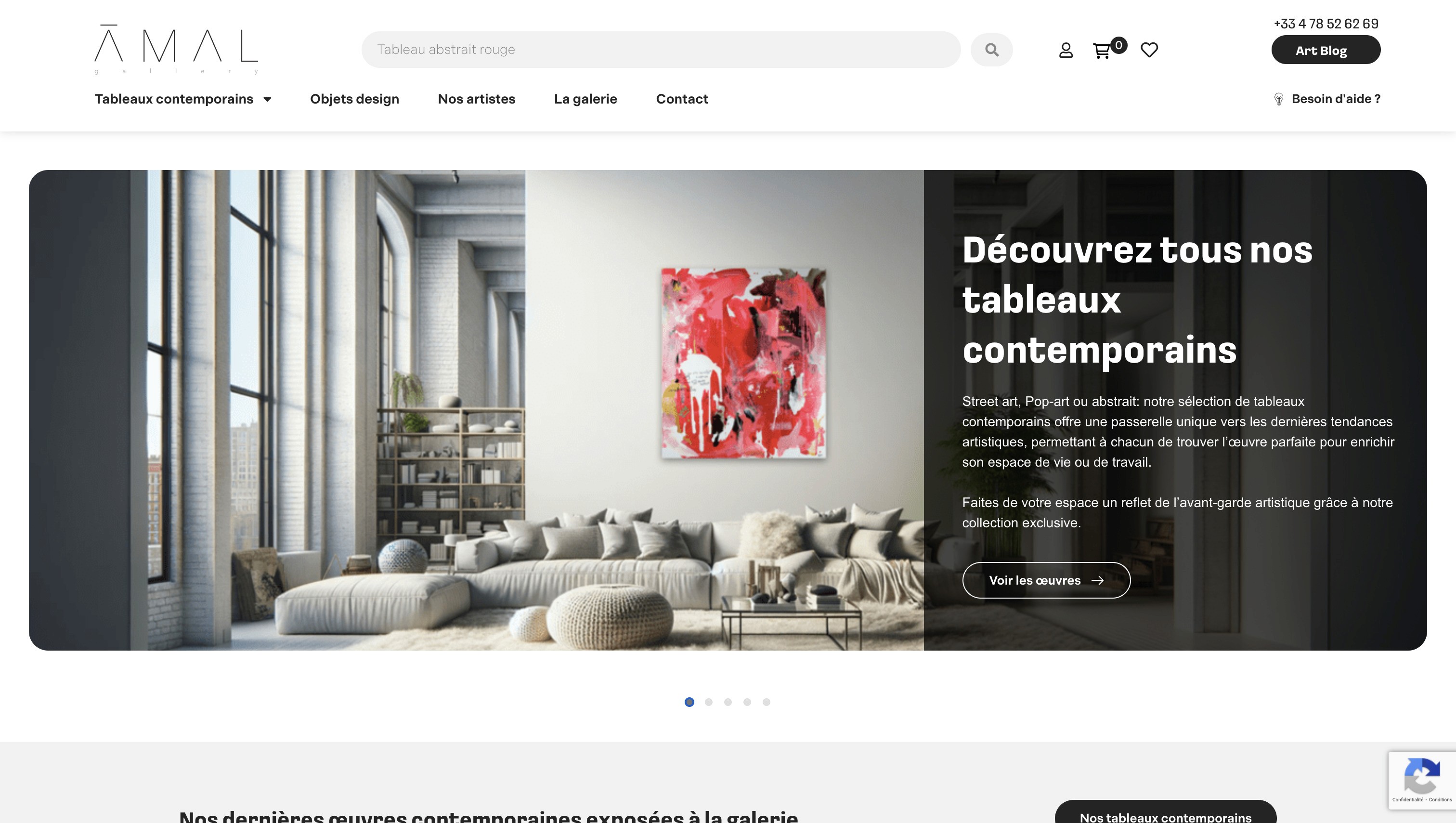The image size is (1456, 823).
Task: Focus the Tableau abstrait rouge search field
Action: pos(661,50)
